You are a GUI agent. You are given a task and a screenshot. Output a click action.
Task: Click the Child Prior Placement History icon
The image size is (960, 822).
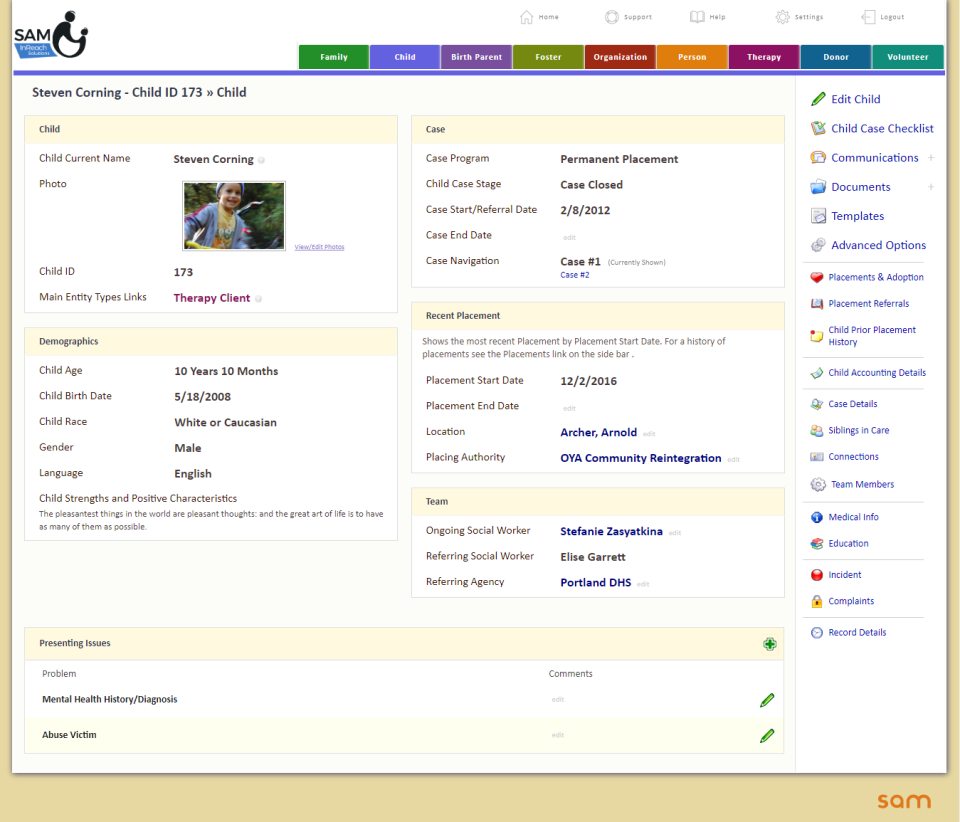(817, 336)
